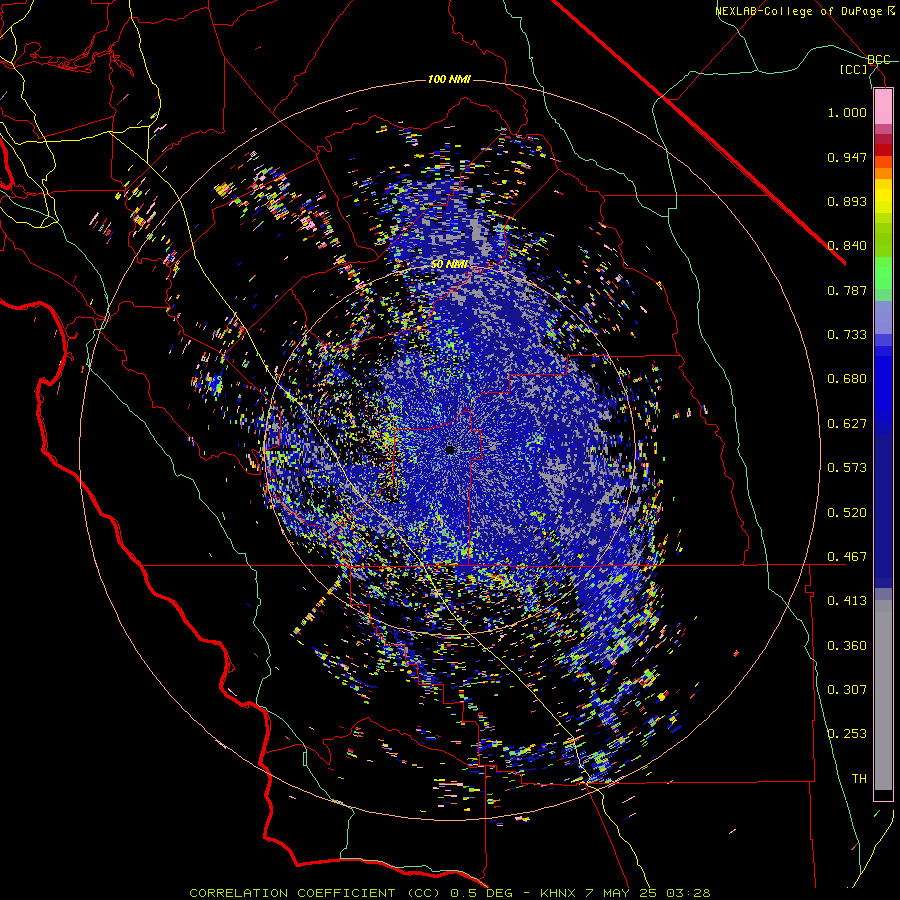Click the 0.840 scale value
This screenshot has height=900, width=900.
(x=847, y=246)
